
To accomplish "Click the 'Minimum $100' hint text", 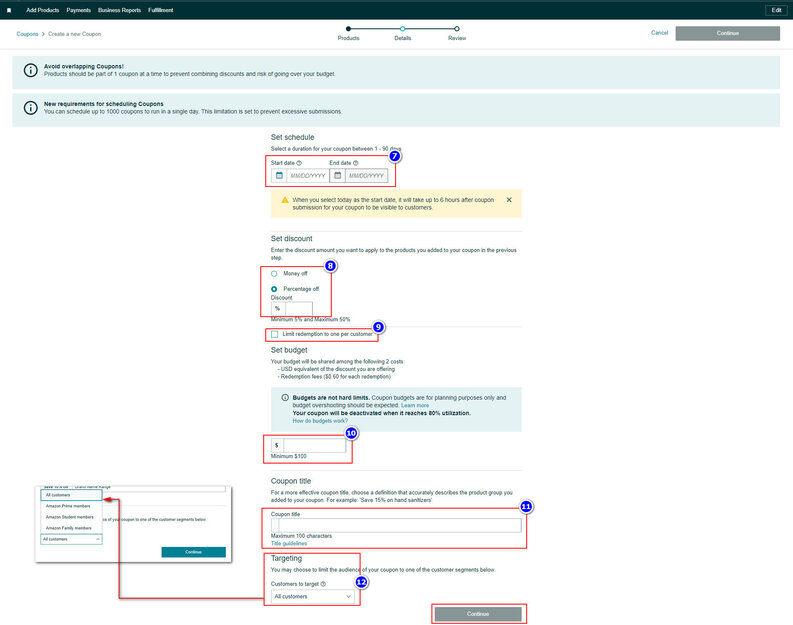I will (288, 456).
